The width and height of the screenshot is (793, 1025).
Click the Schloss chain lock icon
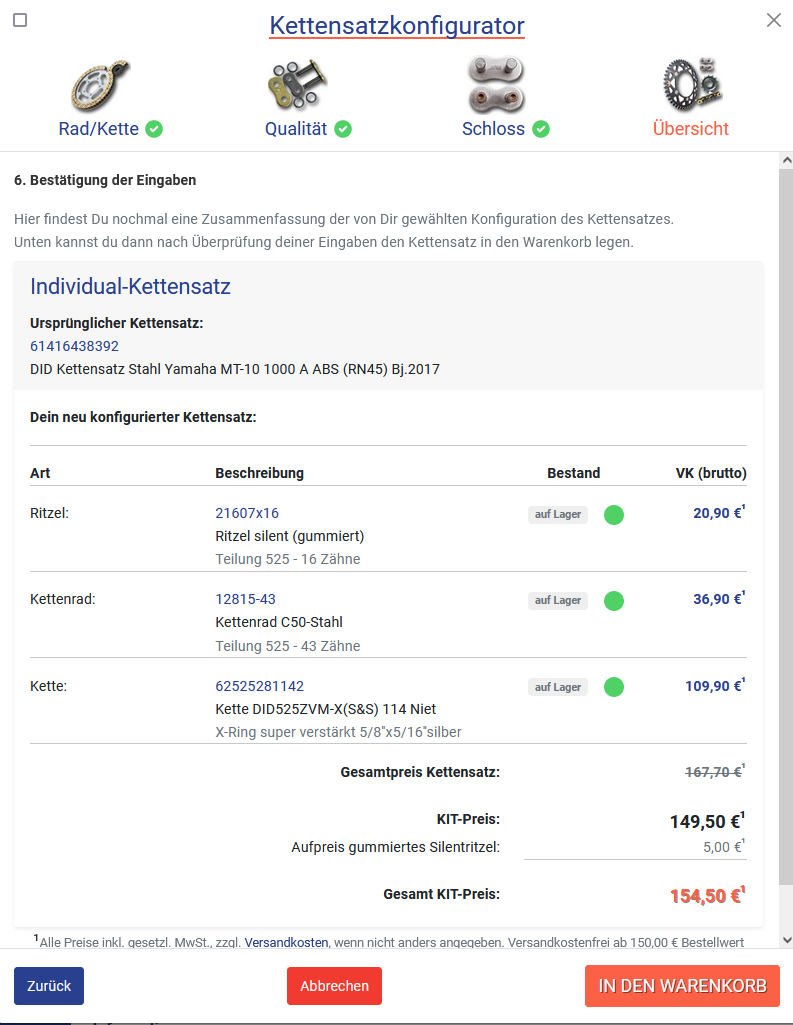(496, 86)
